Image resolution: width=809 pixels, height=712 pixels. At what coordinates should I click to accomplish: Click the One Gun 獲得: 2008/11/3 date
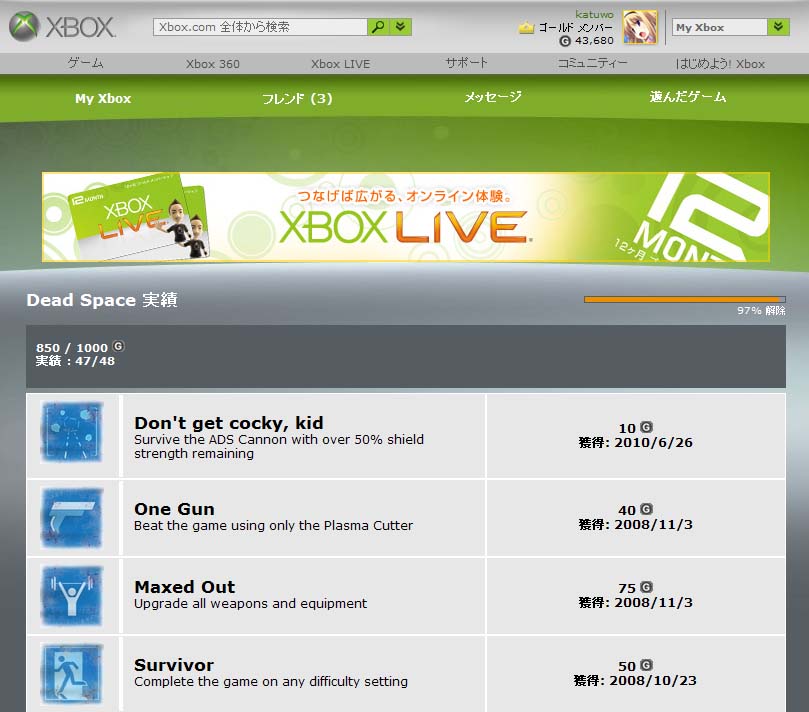(x=636, y=525)
